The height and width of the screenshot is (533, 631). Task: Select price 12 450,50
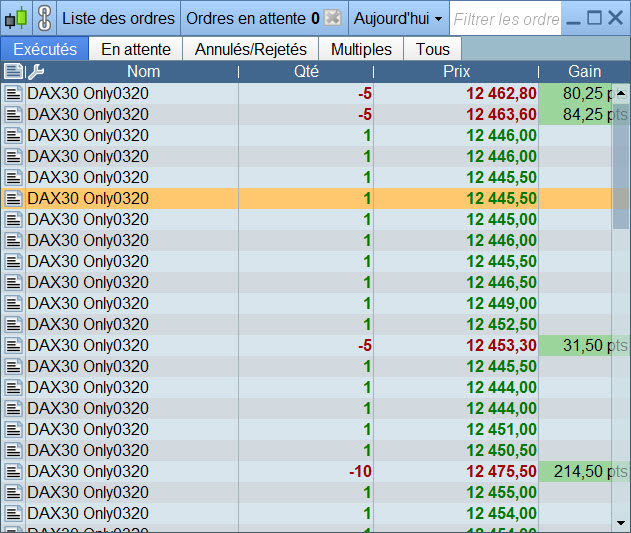pos(501,450)
